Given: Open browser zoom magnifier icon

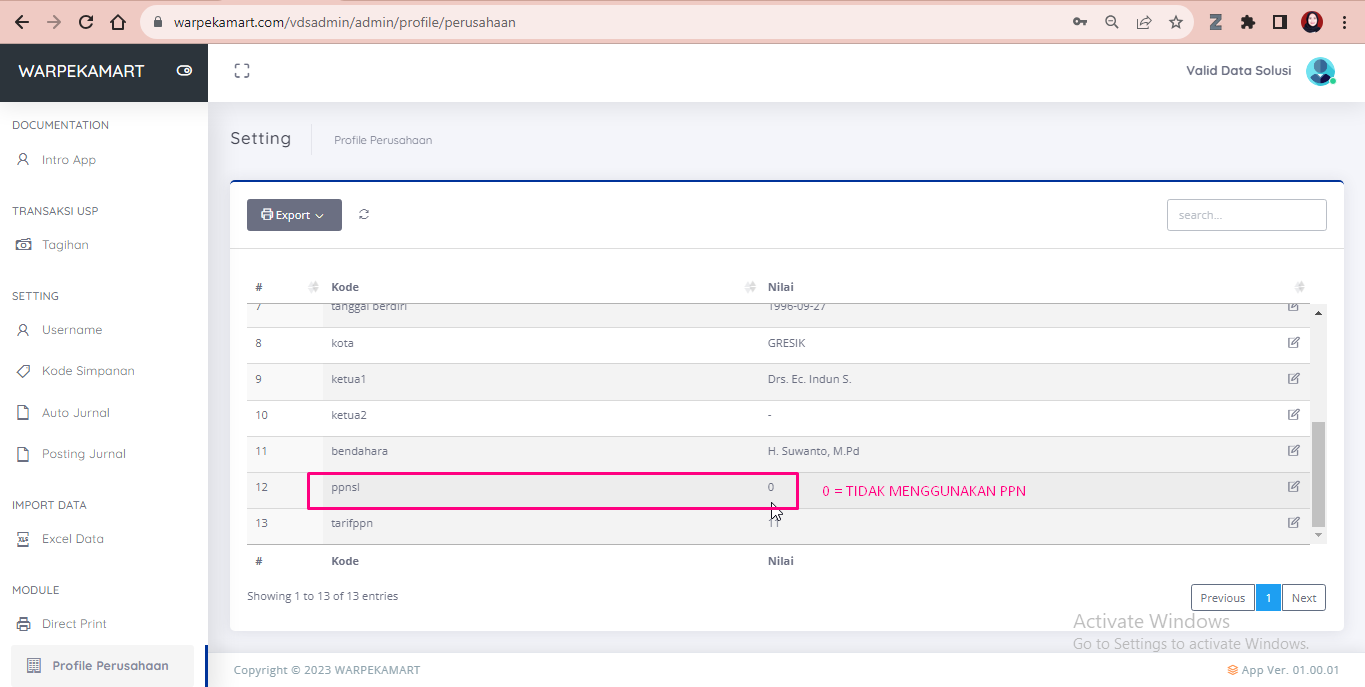Looking at the screenshot, I should (x=1111, y=22).
